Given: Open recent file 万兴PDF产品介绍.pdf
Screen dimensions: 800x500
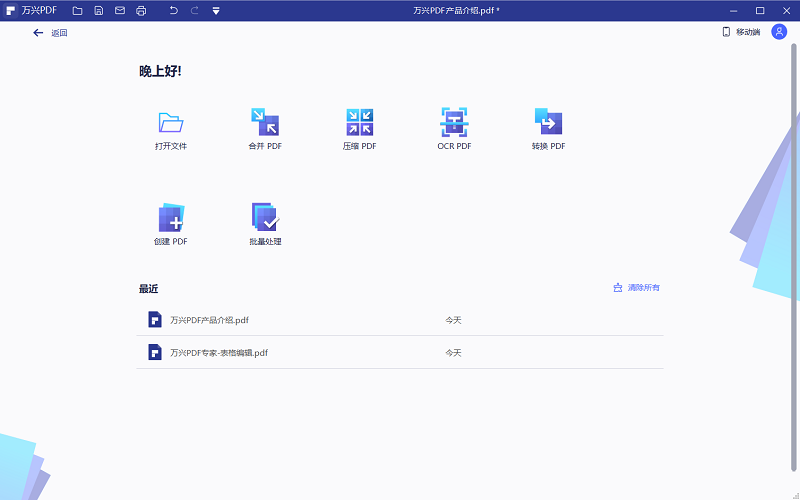Looking at the screenshot, I should click(209, 320).
